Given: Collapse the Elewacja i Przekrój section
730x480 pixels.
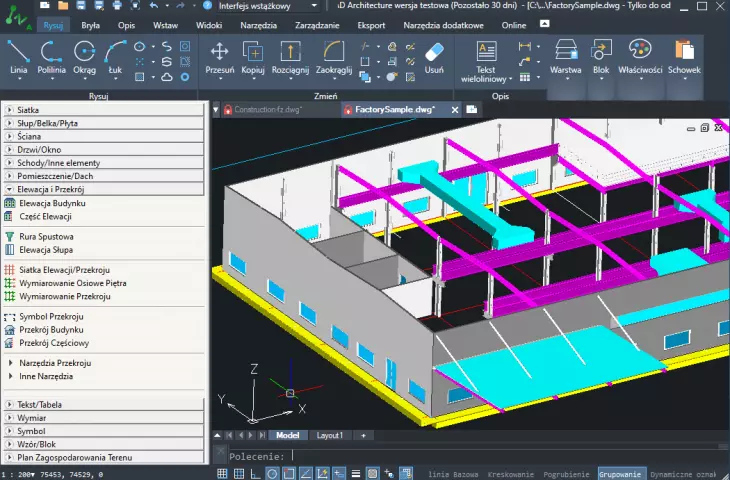Looking at the screenshot, I should click(103, 189).
